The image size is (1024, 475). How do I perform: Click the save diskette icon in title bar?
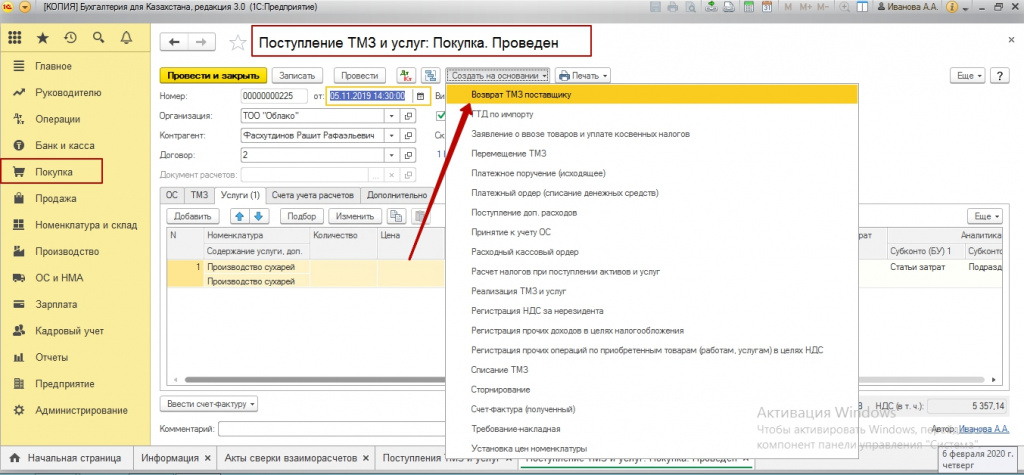[658, 7]
